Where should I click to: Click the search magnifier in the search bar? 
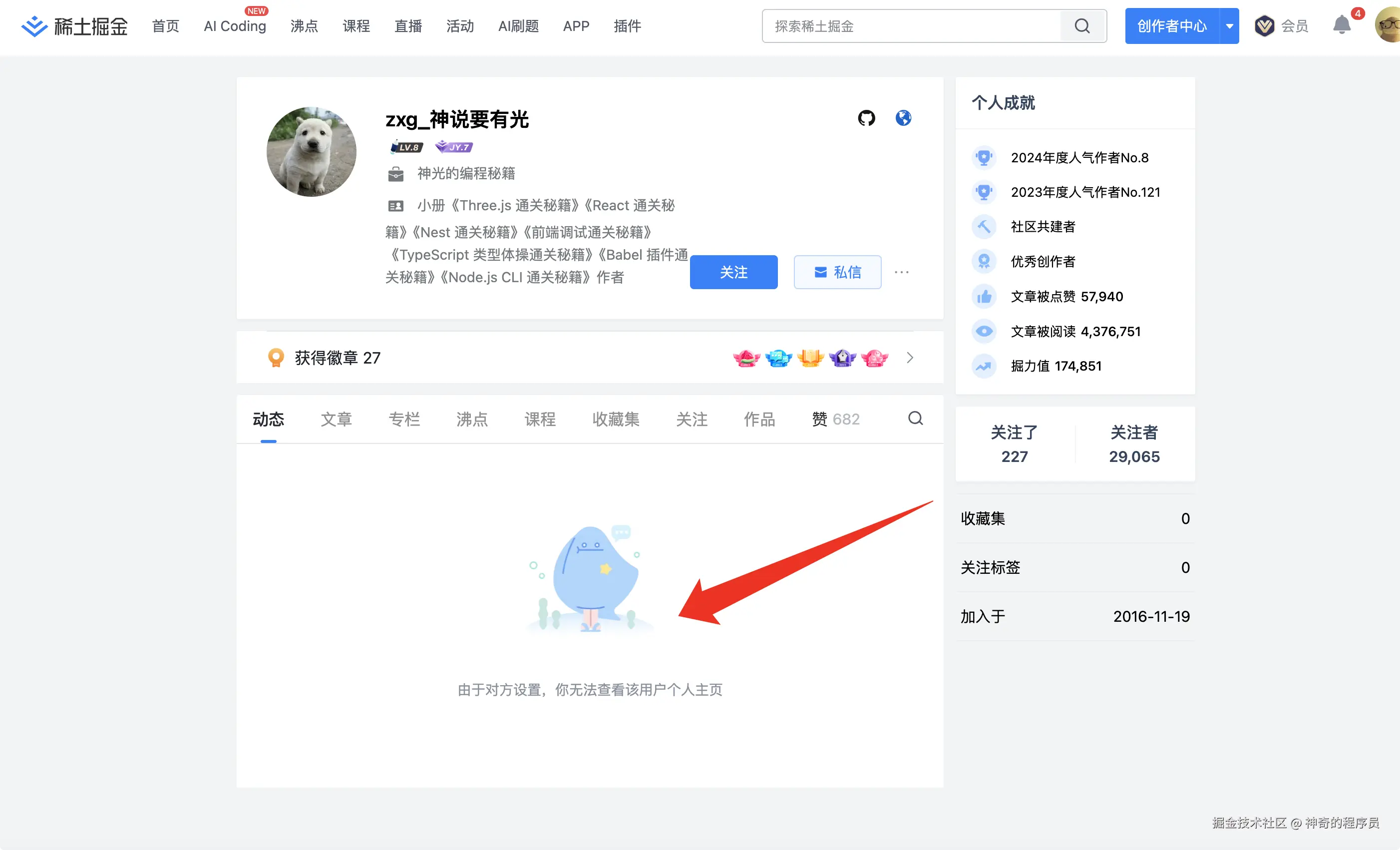pos(1082,25)
